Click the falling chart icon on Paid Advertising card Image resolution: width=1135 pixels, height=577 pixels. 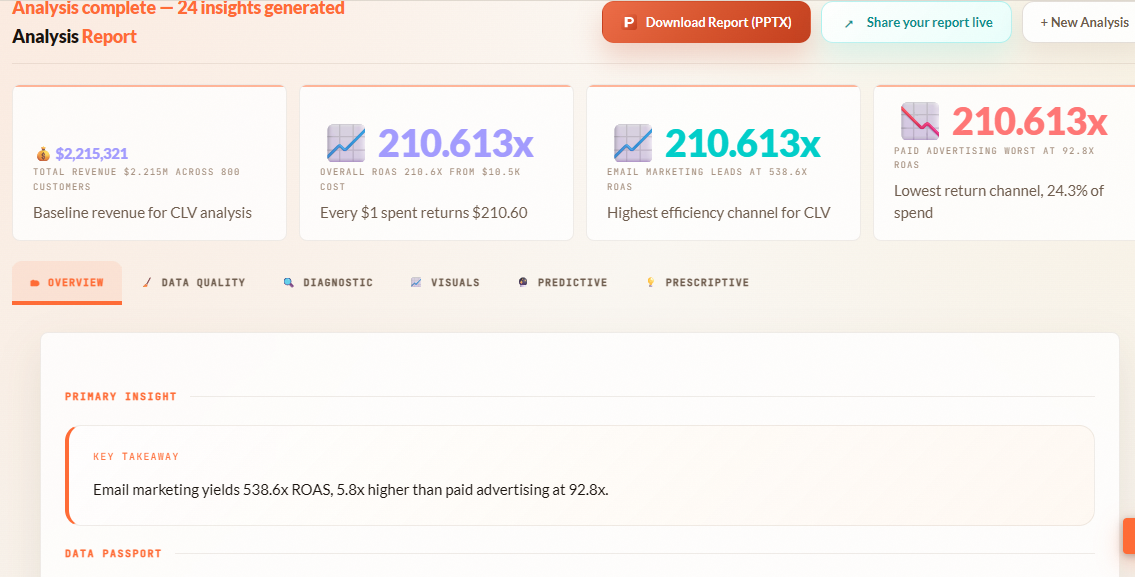tap(920, 121)
